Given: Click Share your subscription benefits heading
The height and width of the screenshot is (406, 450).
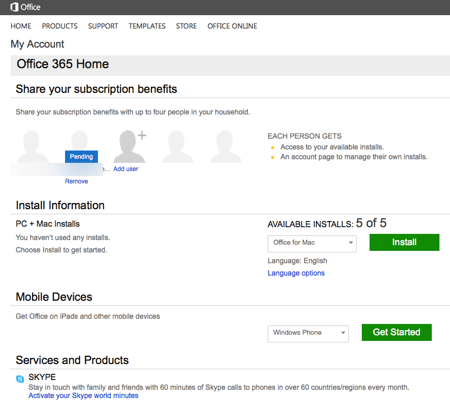Looking at the screenshot, I should click(x=96, y=89).
